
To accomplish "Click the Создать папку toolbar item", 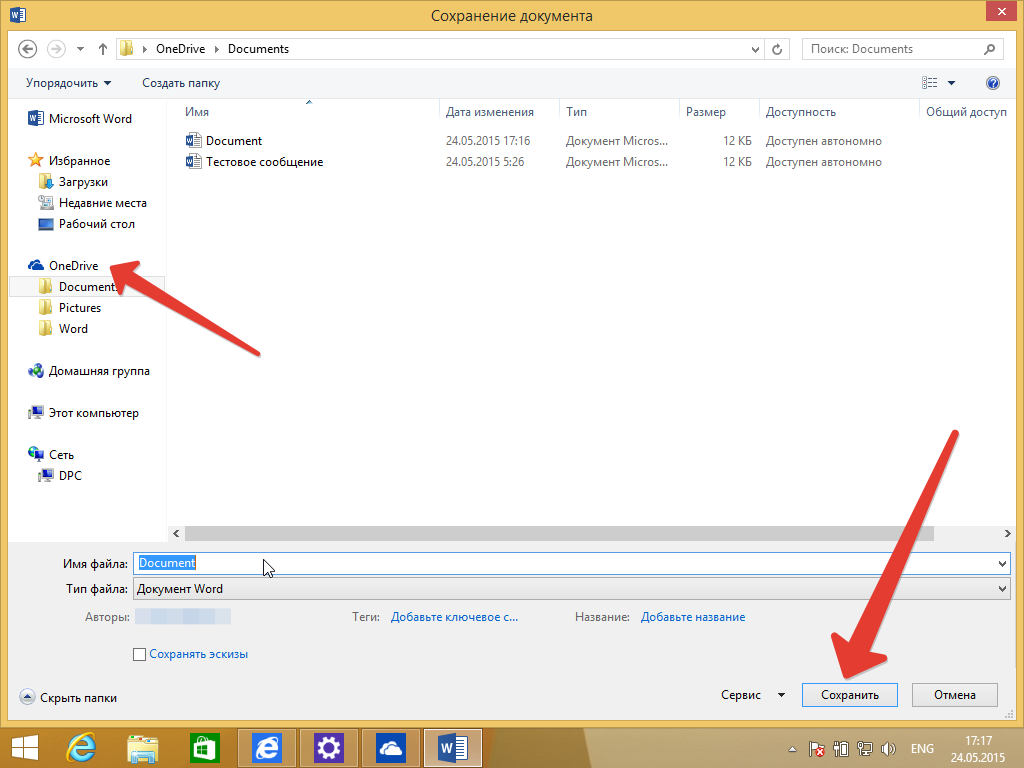I will point(181,83).
